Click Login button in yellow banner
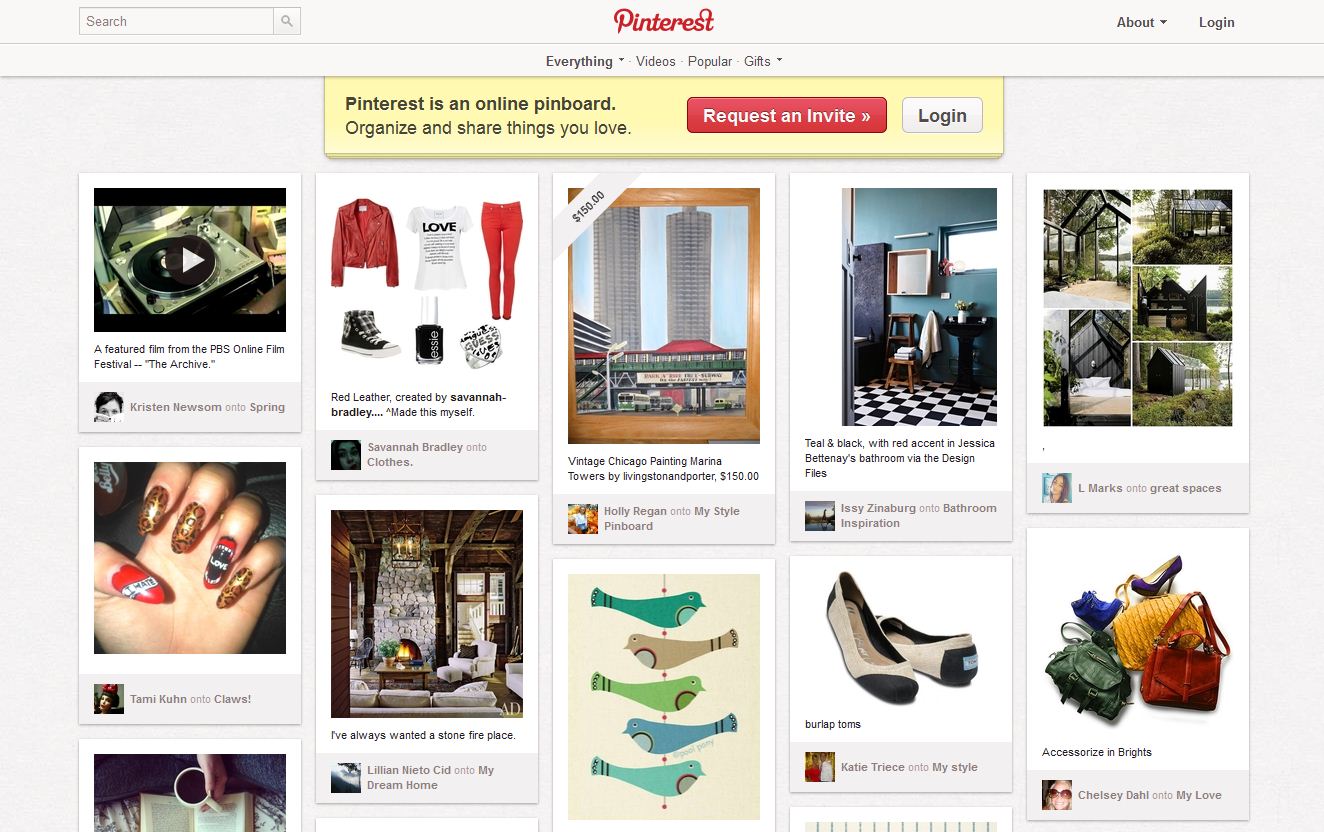1324x832 pixels. point(942,115)
